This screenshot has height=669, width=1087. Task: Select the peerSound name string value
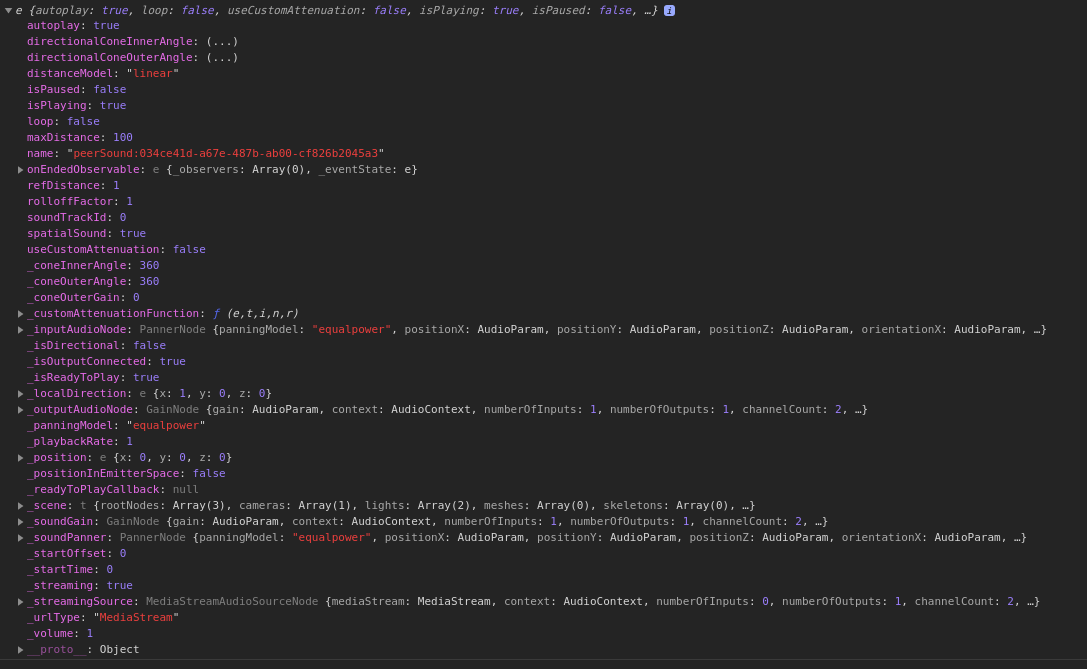225,153
